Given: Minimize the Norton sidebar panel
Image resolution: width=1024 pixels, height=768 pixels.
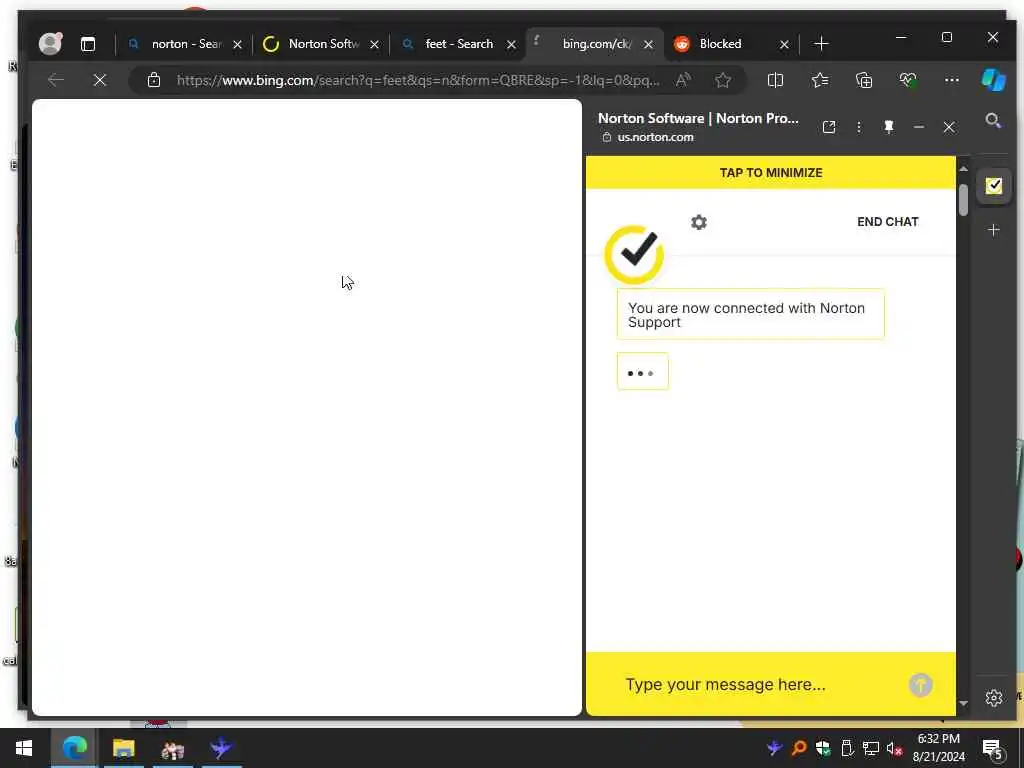Looking at the screenshot, I should 919,127.
